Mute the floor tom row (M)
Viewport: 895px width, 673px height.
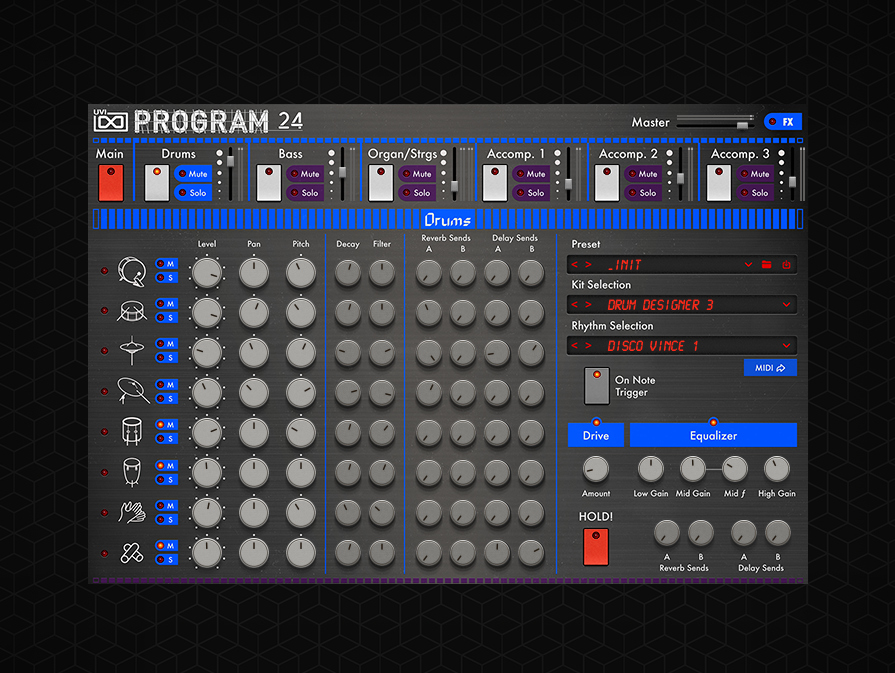point(166,425)
